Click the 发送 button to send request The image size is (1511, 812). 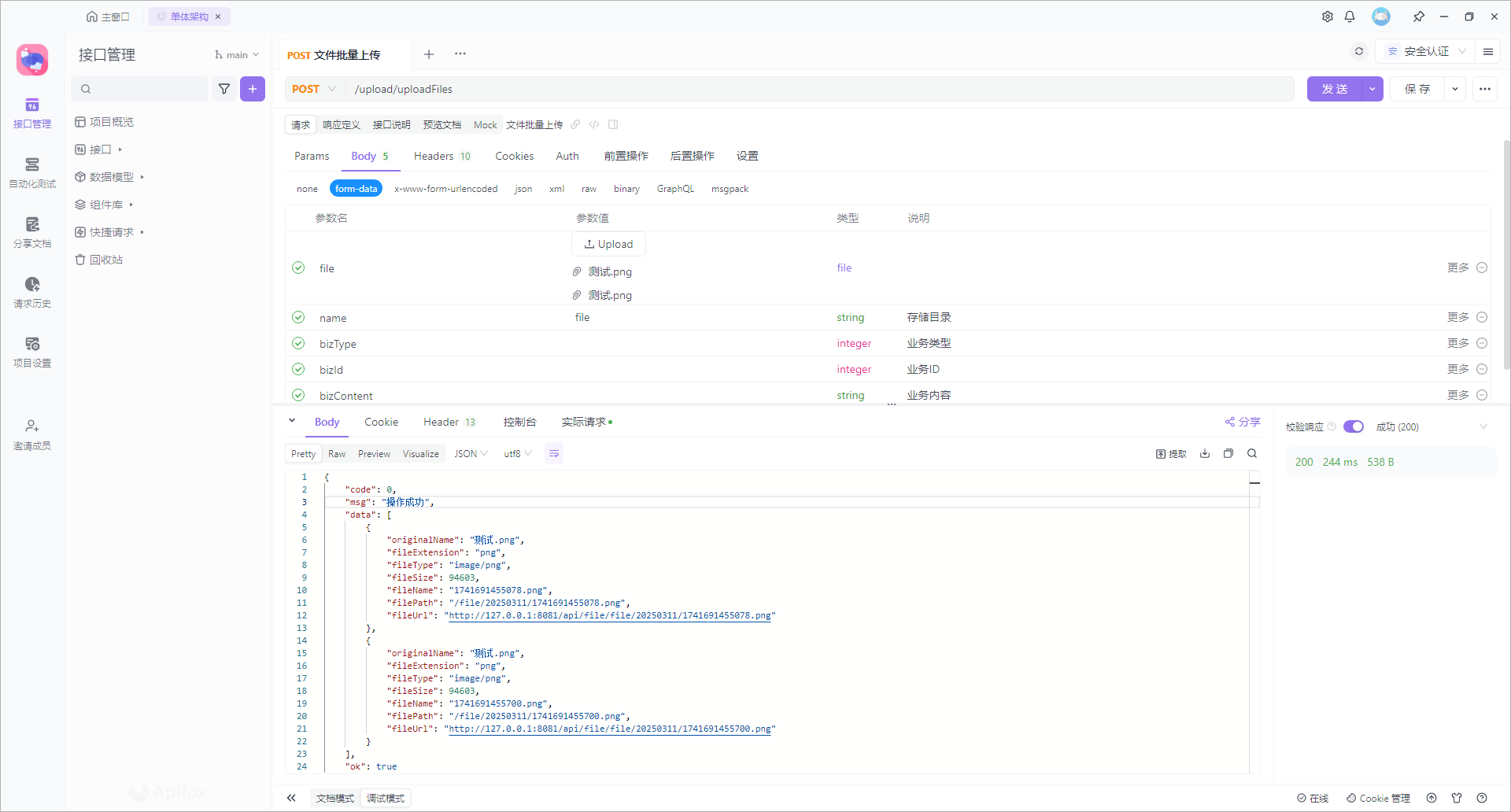(1334, 89)
